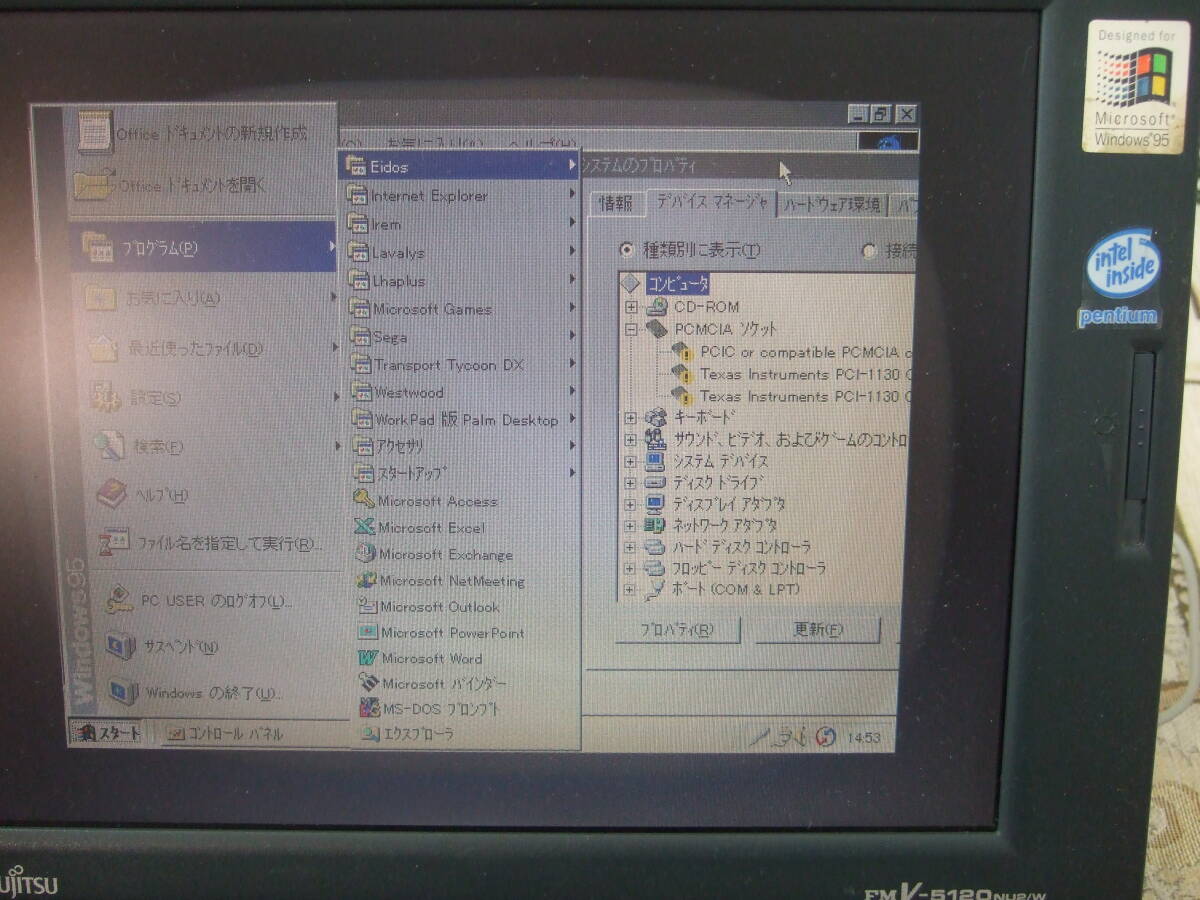Launch Microsoft NetMeeting via its icon

coord(367,580)
